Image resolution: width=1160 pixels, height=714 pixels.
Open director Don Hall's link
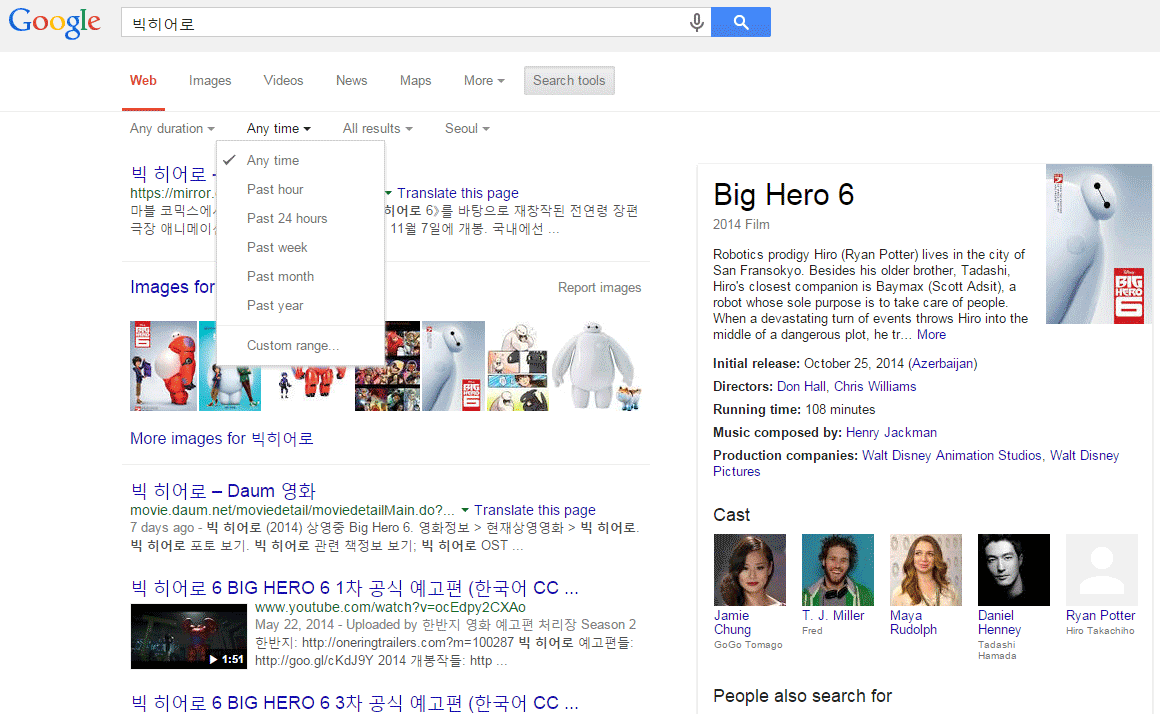pyautogui.click(x=801, y=386)
